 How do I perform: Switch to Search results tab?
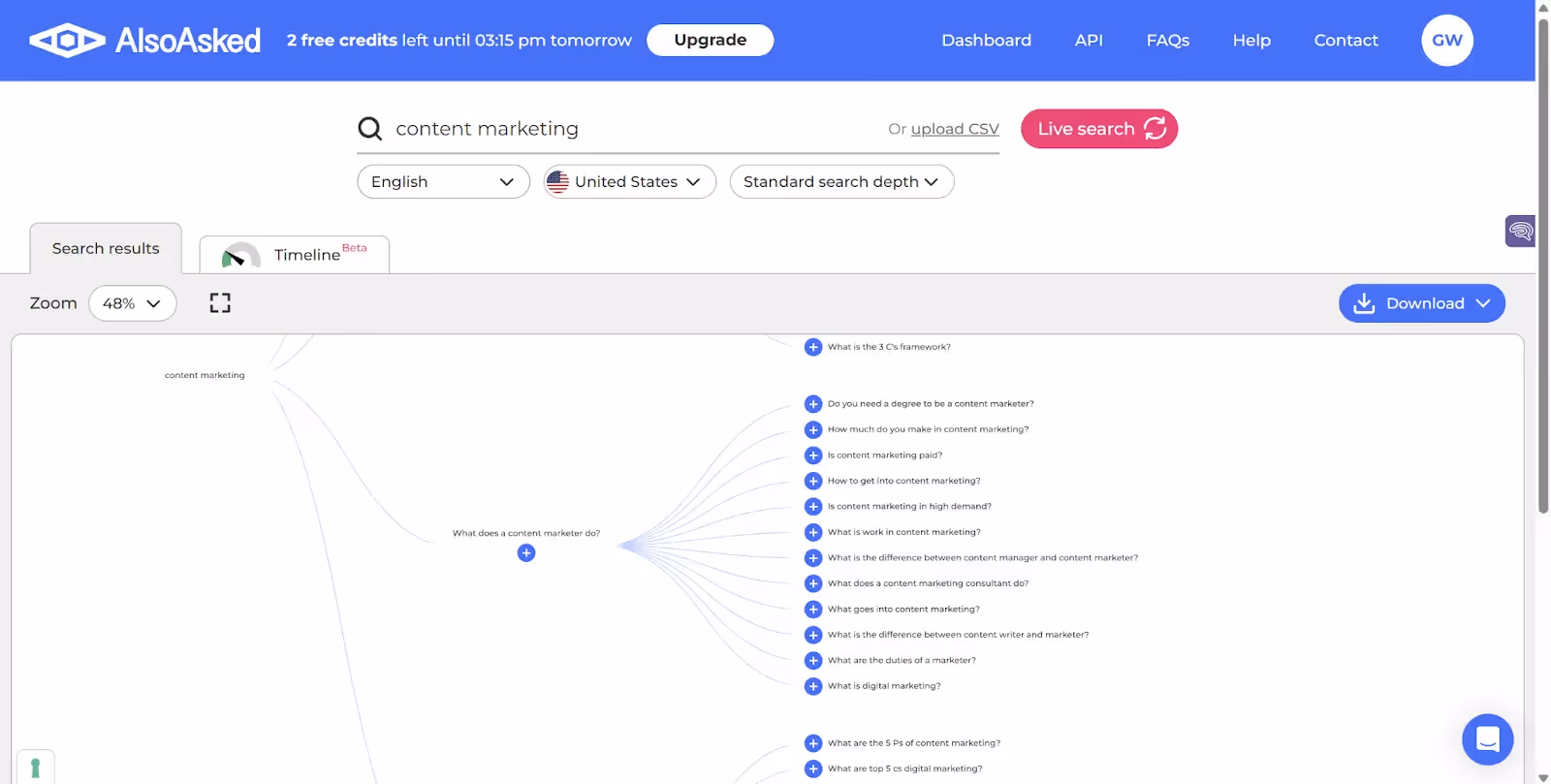point(106,249)
